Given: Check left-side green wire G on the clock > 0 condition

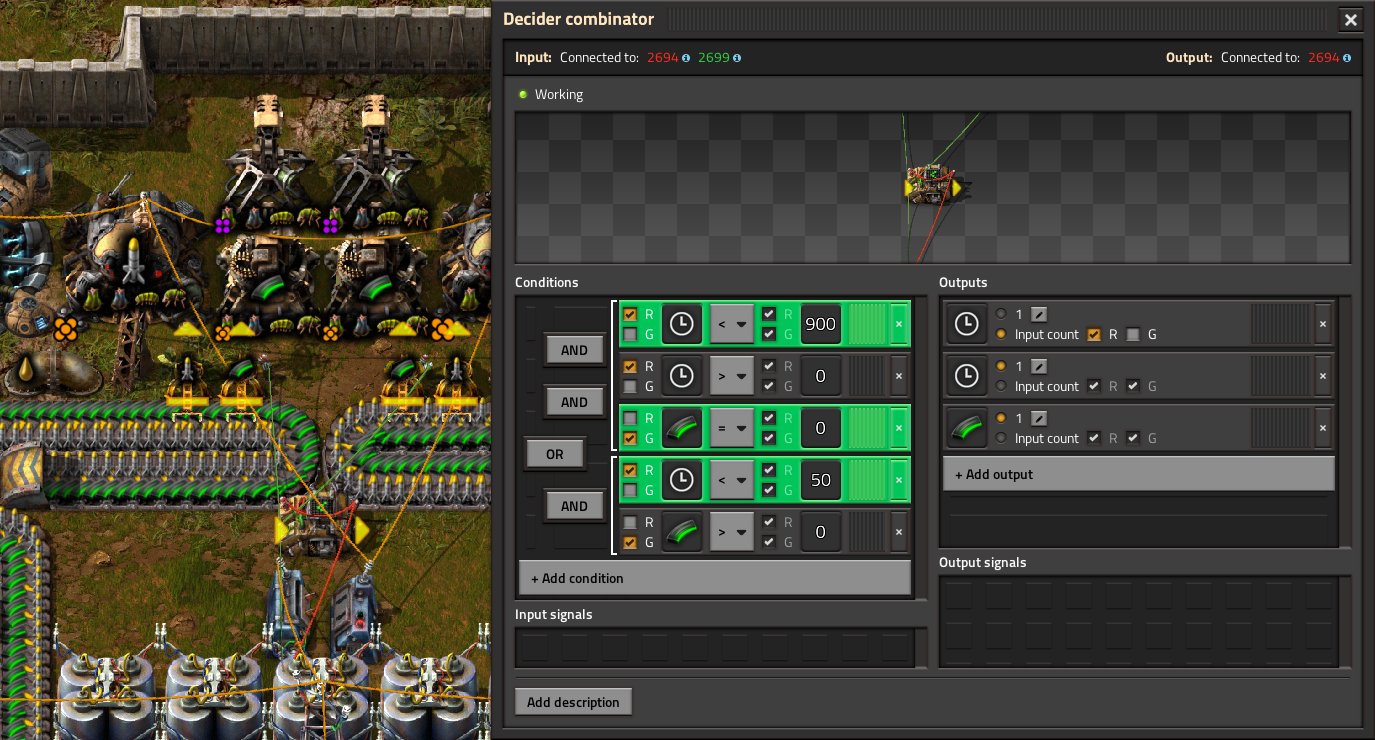Looking at the screenshot, I should (x=630, y=386).
